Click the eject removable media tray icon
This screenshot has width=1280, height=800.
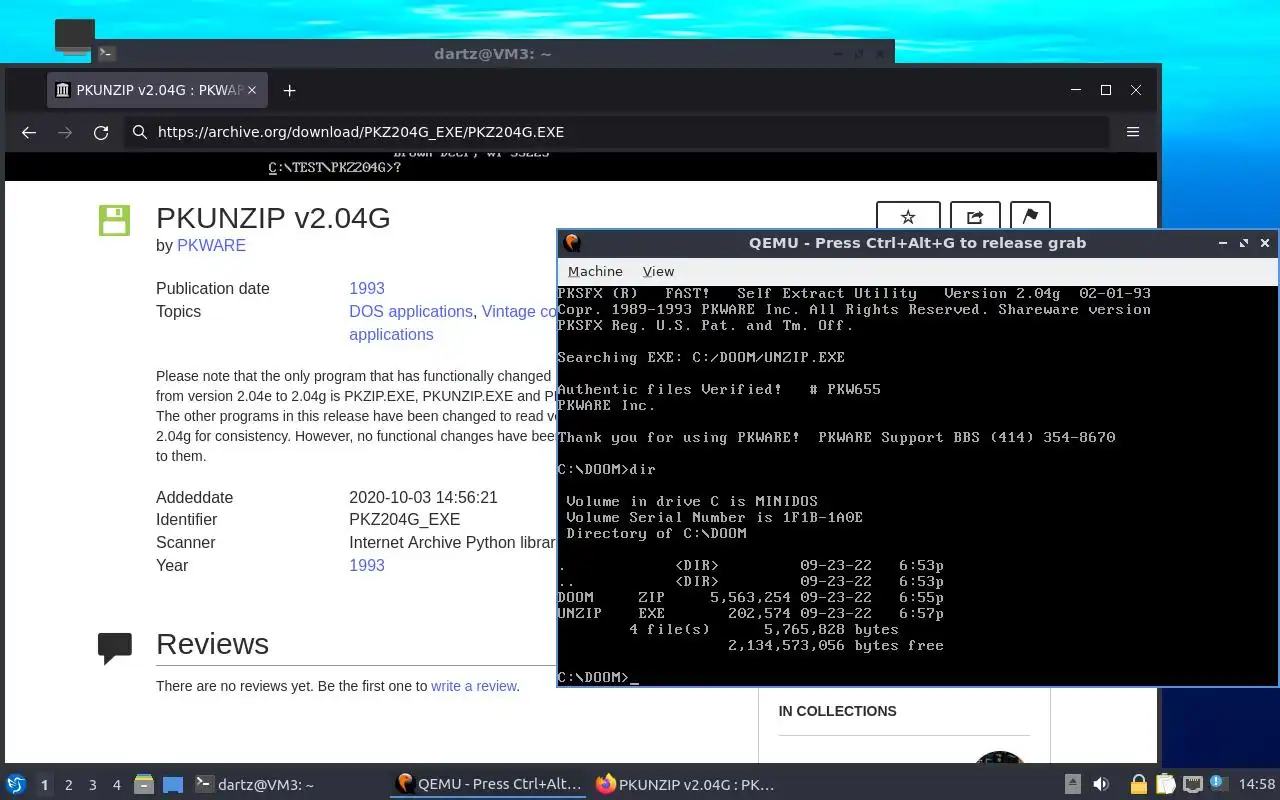coord(1073,785)
